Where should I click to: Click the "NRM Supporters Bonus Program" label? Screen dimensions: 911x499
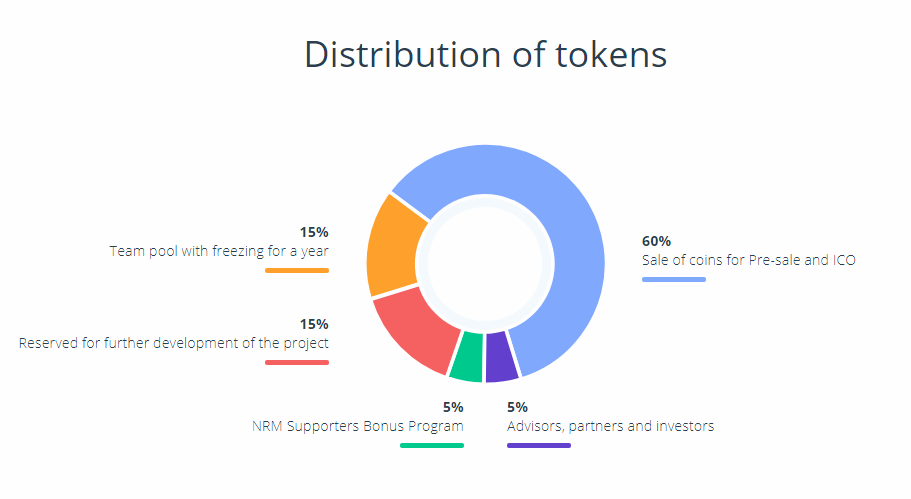357,426
